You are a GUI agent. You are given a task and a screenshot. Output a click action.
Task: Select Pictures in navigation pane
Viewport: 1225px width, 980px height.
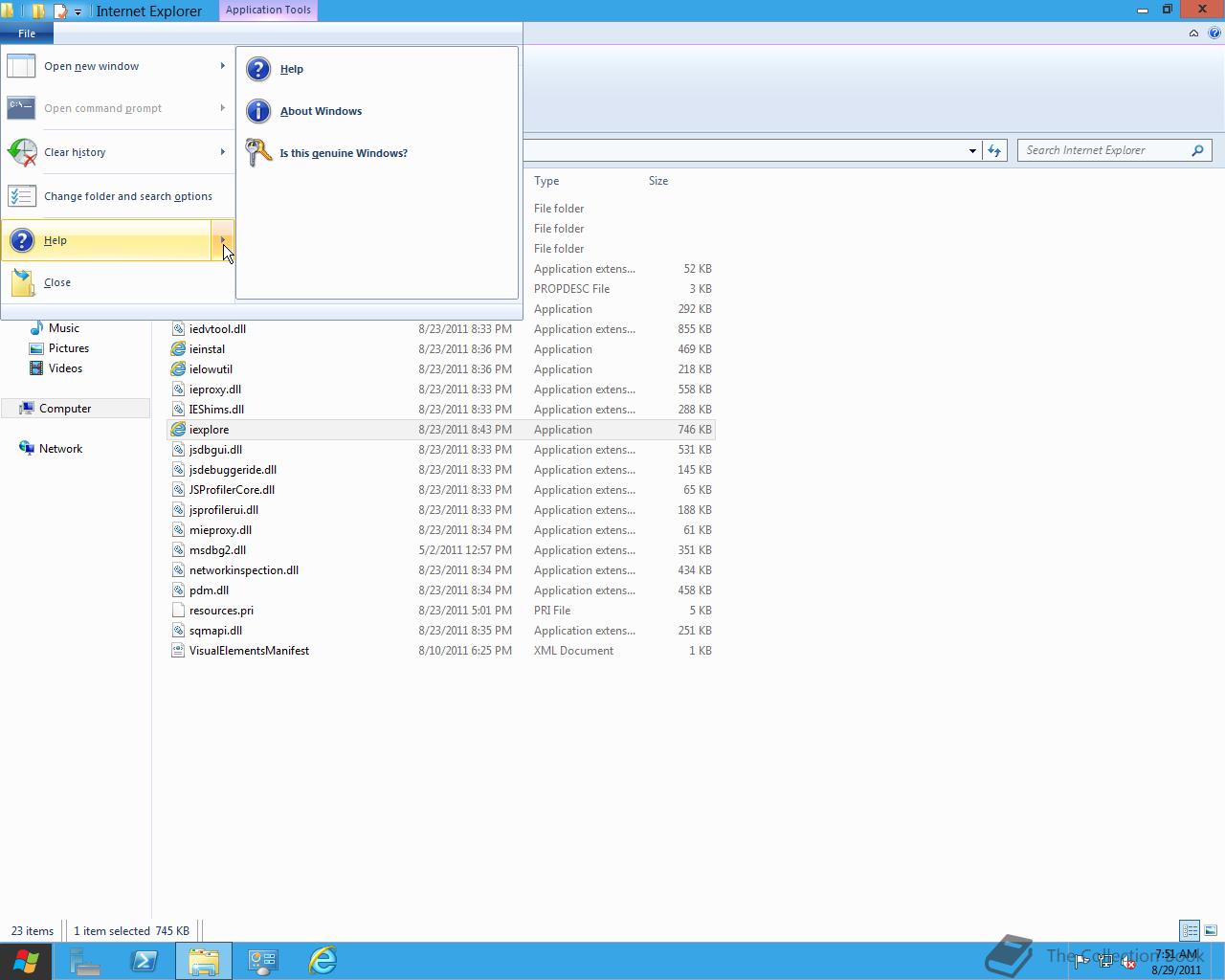pyautogui.click(x=69, y=348)
